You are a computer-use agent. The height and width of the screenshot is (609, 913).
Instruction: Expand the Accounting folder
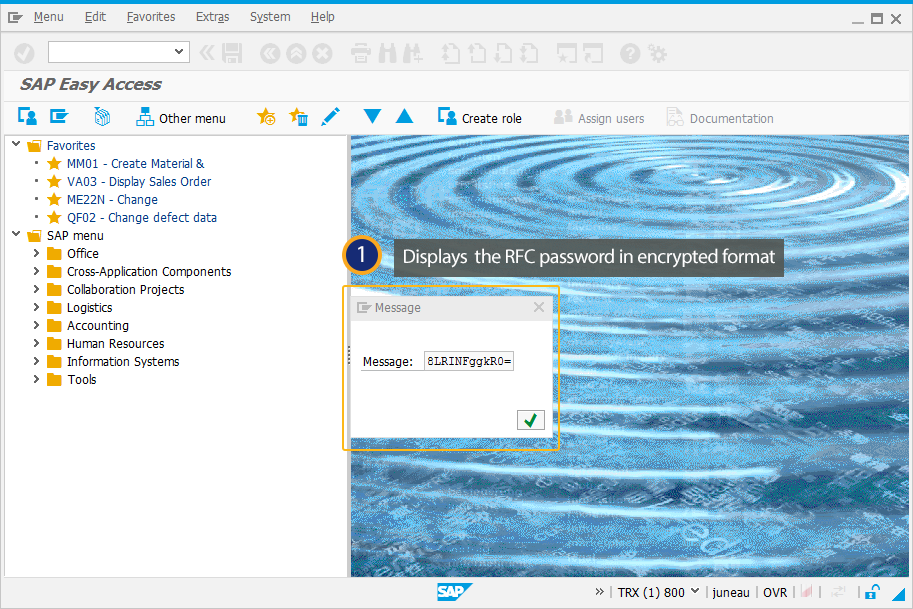point(36,325)
